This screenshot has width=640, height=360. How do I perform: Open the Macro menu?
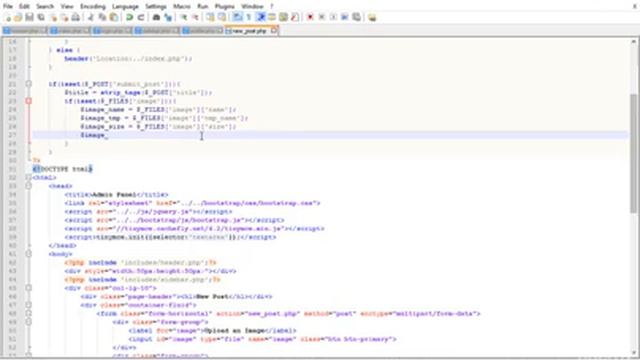click(182, 6)
